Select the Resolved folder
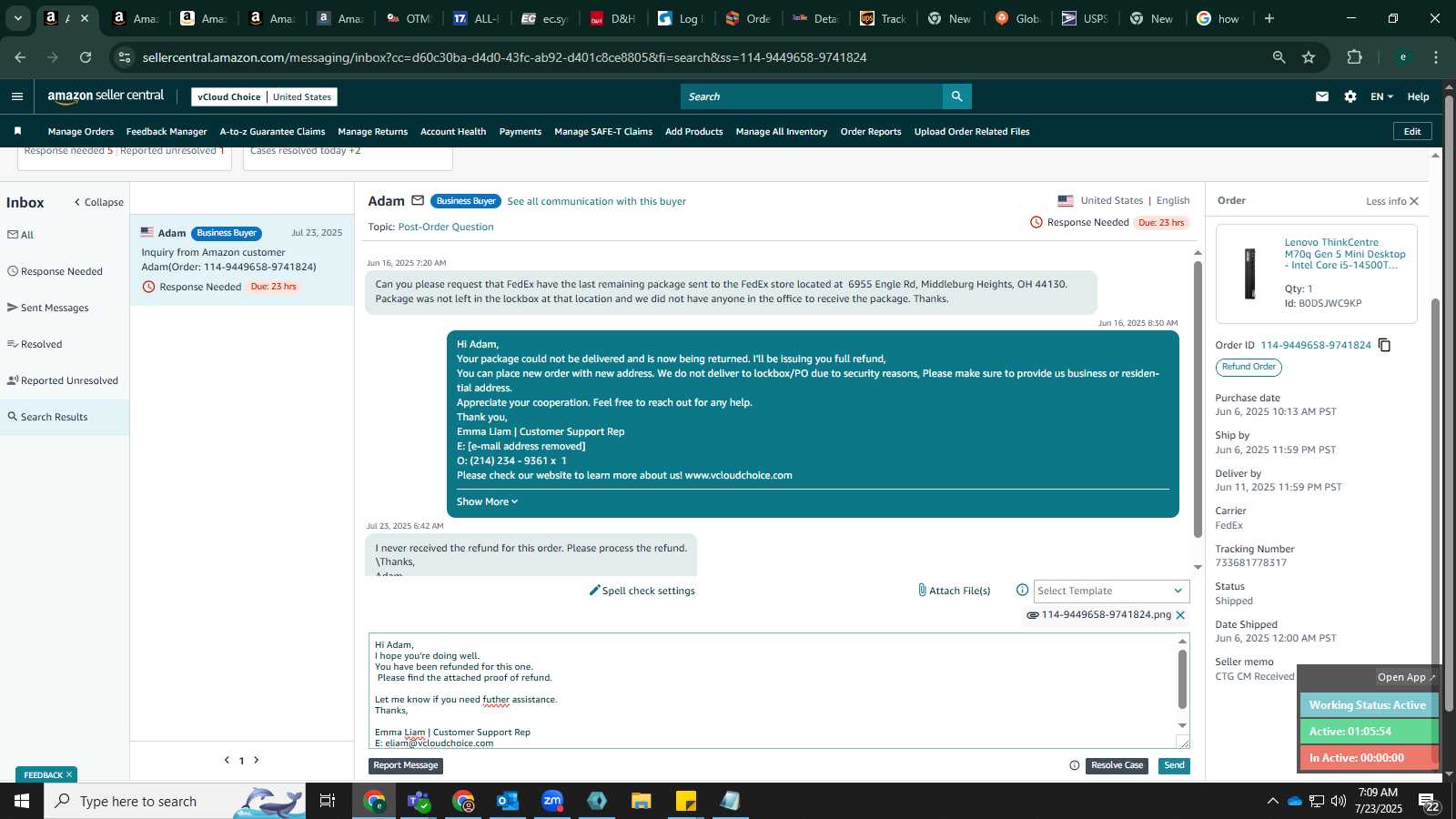Image resolution: width=1456 pixels, height=819 pixels. 35,344
